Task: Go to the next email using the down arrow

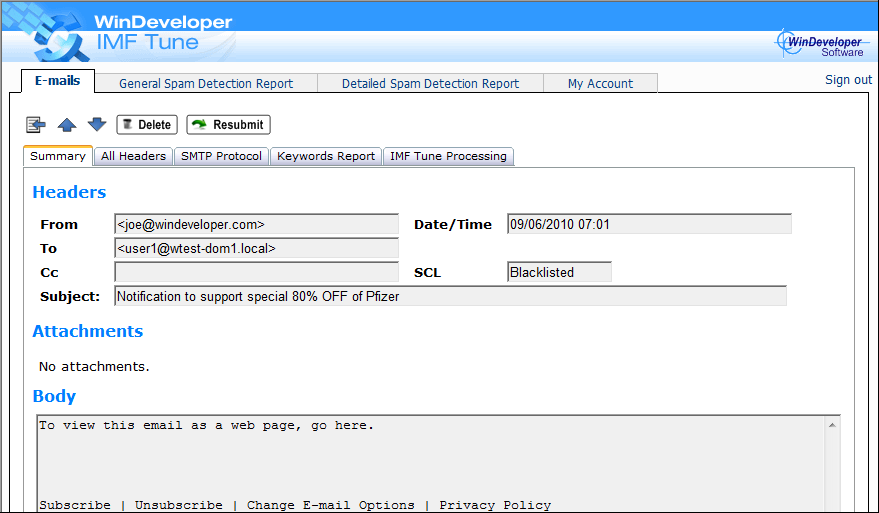Action: (97, 124)
